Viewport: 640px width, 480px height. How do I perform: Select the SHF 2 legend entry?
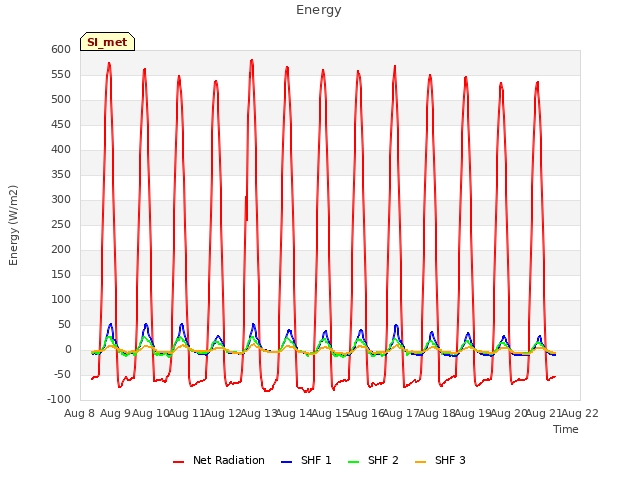point(373,460)
